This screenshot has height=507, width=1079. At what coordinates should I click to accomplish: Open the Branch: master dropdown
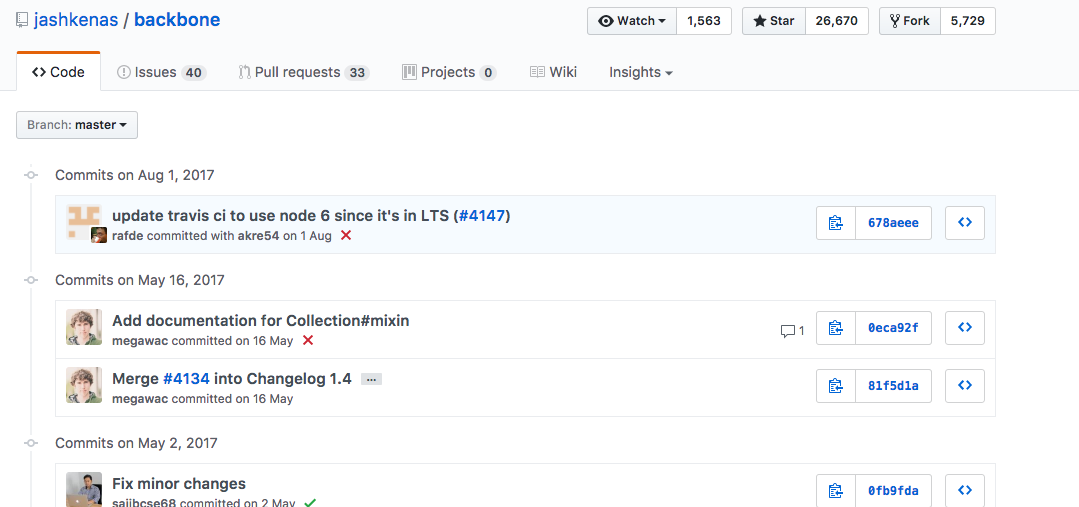(77, 125)
